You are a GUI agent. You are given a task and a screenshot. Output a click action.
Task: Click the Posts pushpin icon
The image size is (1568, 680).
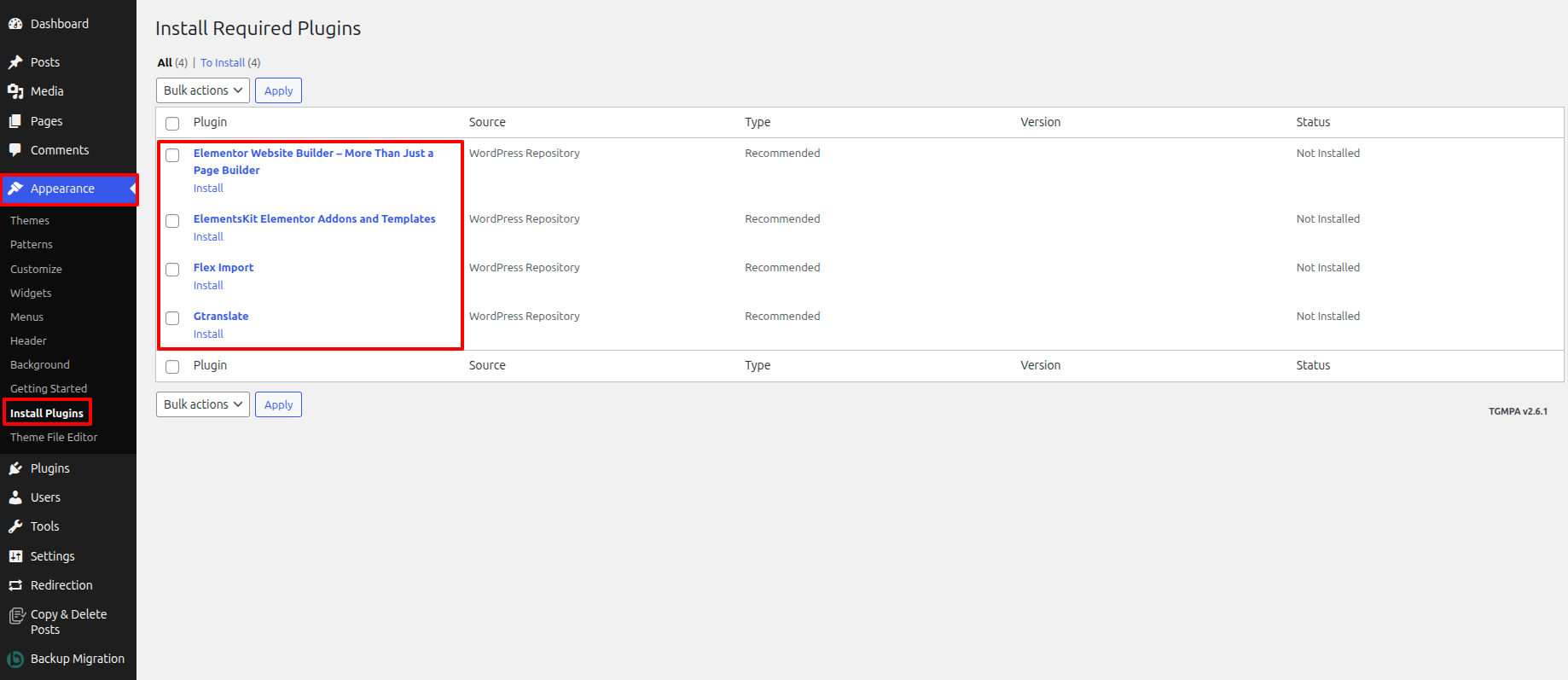point(15,62)
